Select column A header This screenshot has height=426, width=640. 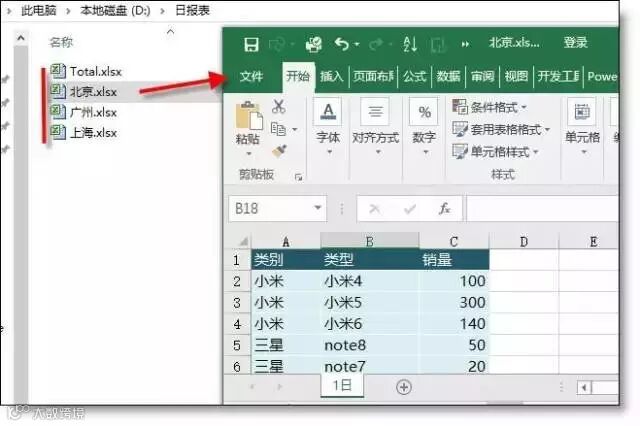pos(286,241)
